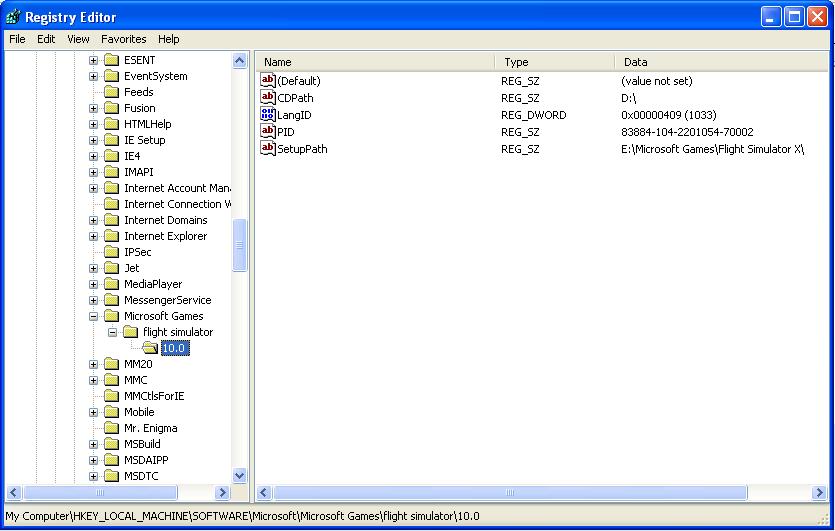Click the flight simulator folder icon
Image resolution: width=835 pixels, height=531 pixels.
coord(130,332)
